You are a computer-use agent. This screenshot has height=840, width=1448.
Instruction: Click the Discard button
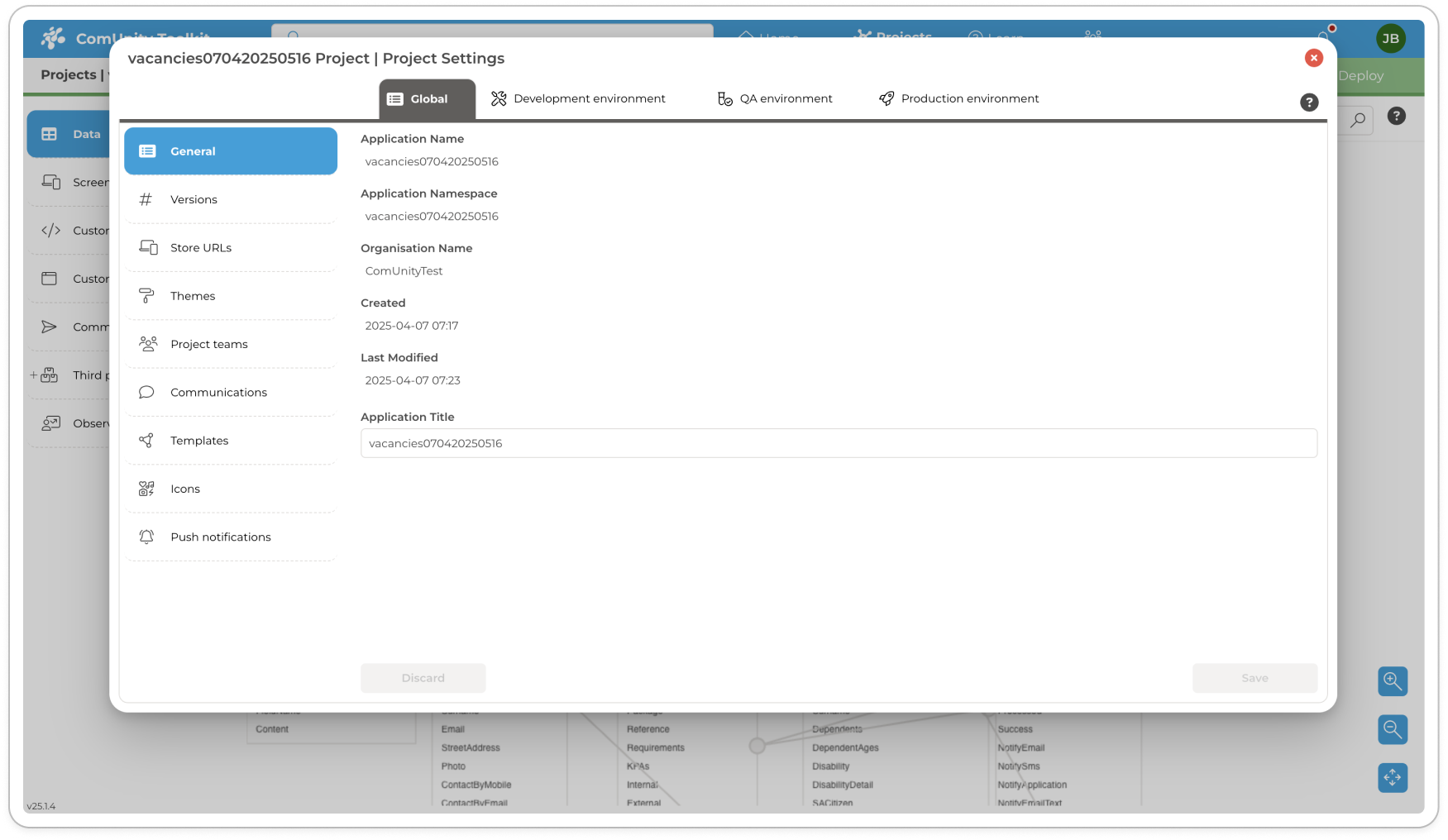click(423, 678)
